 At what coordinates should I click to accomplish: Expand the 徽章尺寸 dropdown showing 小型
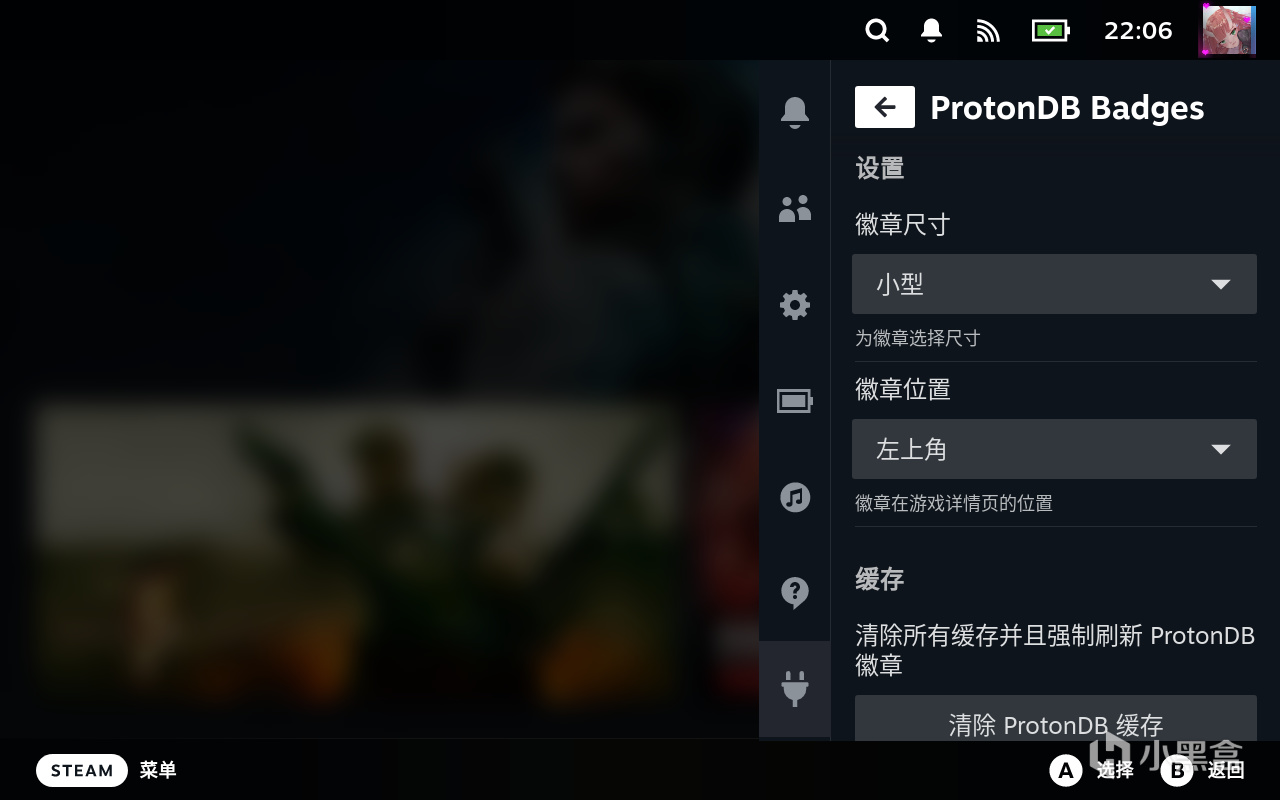tap(1054, 284)
